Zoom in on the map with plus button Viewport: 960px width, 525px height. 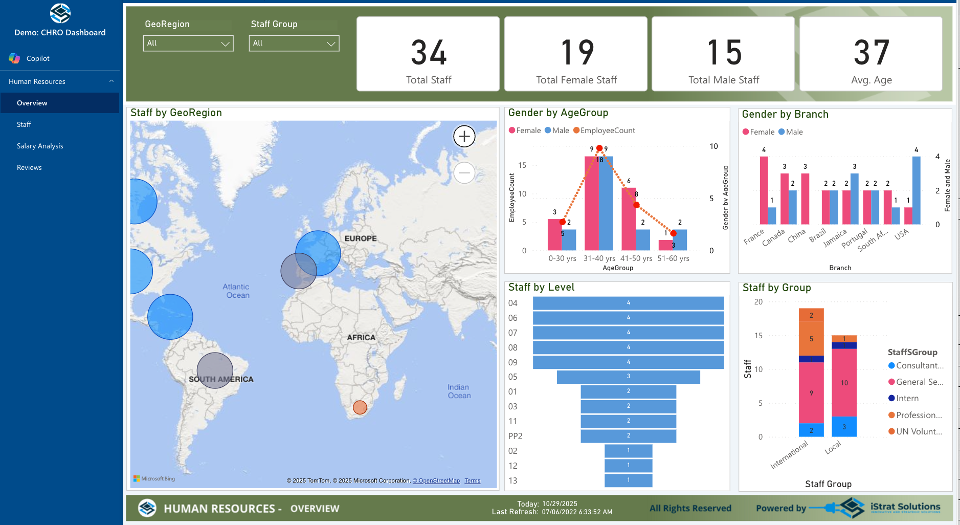tap(464, 136)
